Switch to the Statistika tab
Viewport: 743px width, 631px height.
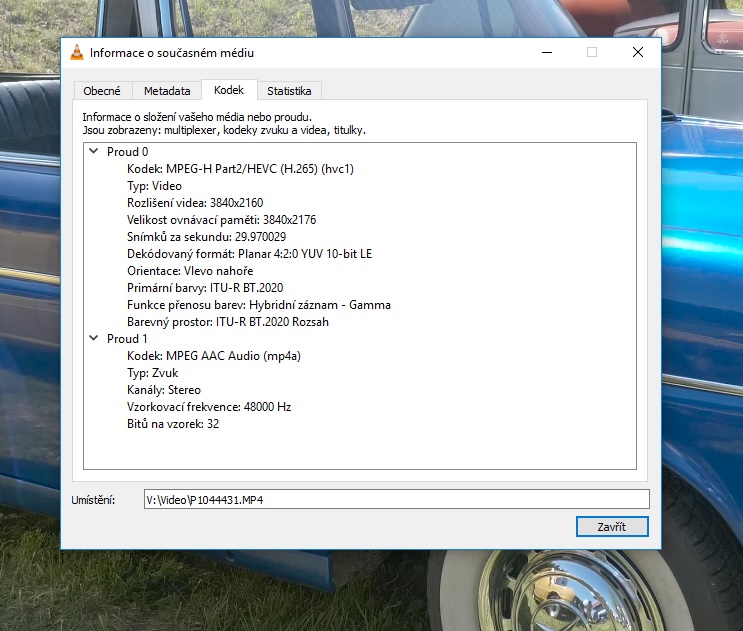point(288,91)
